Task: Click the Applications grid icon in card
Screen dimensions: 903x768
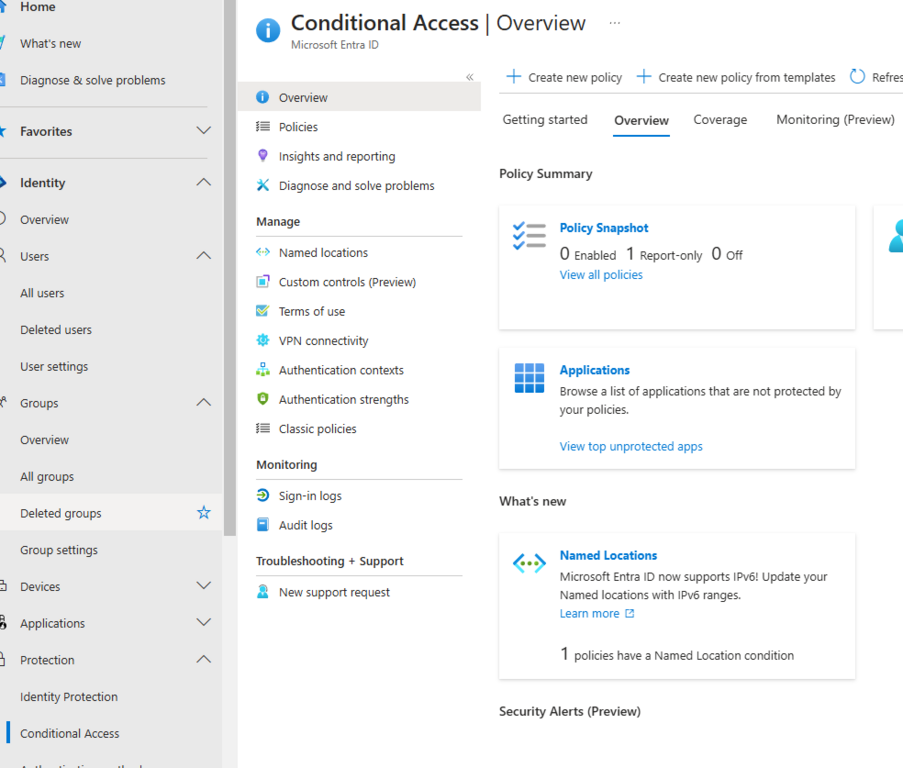Action: [529, 378]
